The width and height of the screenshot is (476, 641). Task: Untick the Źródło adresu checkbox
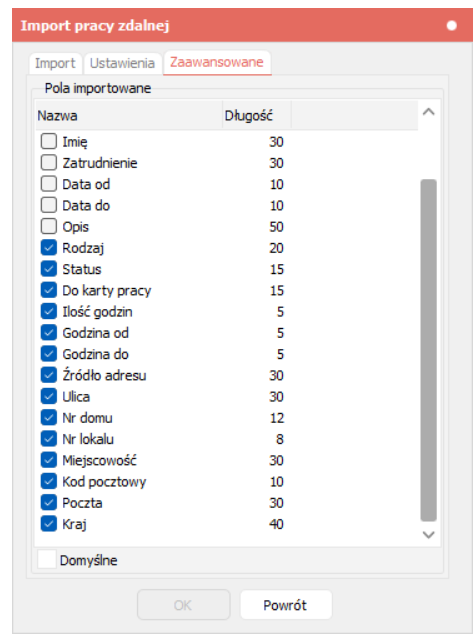[x=49, y=375]
